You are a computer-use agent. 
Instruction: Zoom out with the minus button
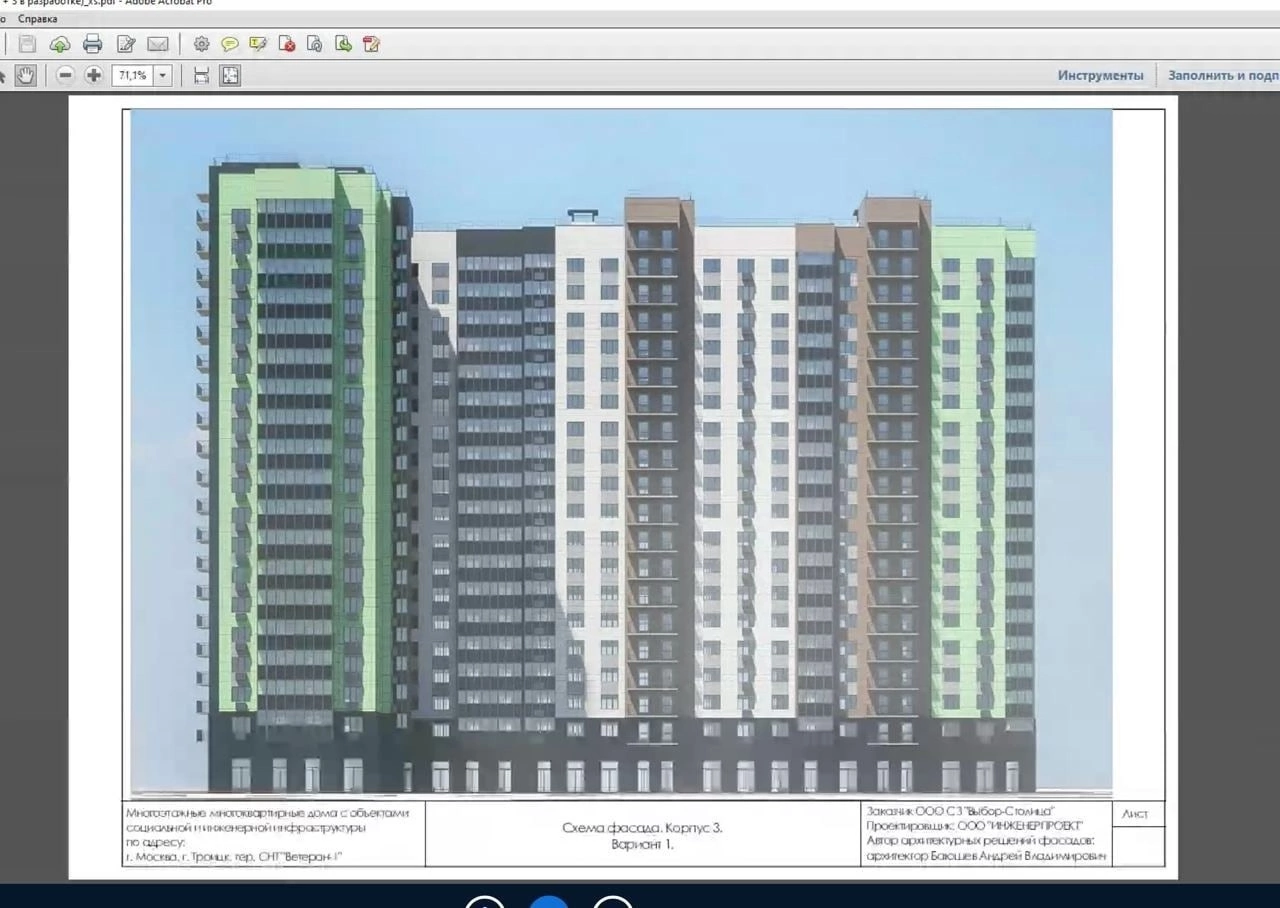pos(65,75)
